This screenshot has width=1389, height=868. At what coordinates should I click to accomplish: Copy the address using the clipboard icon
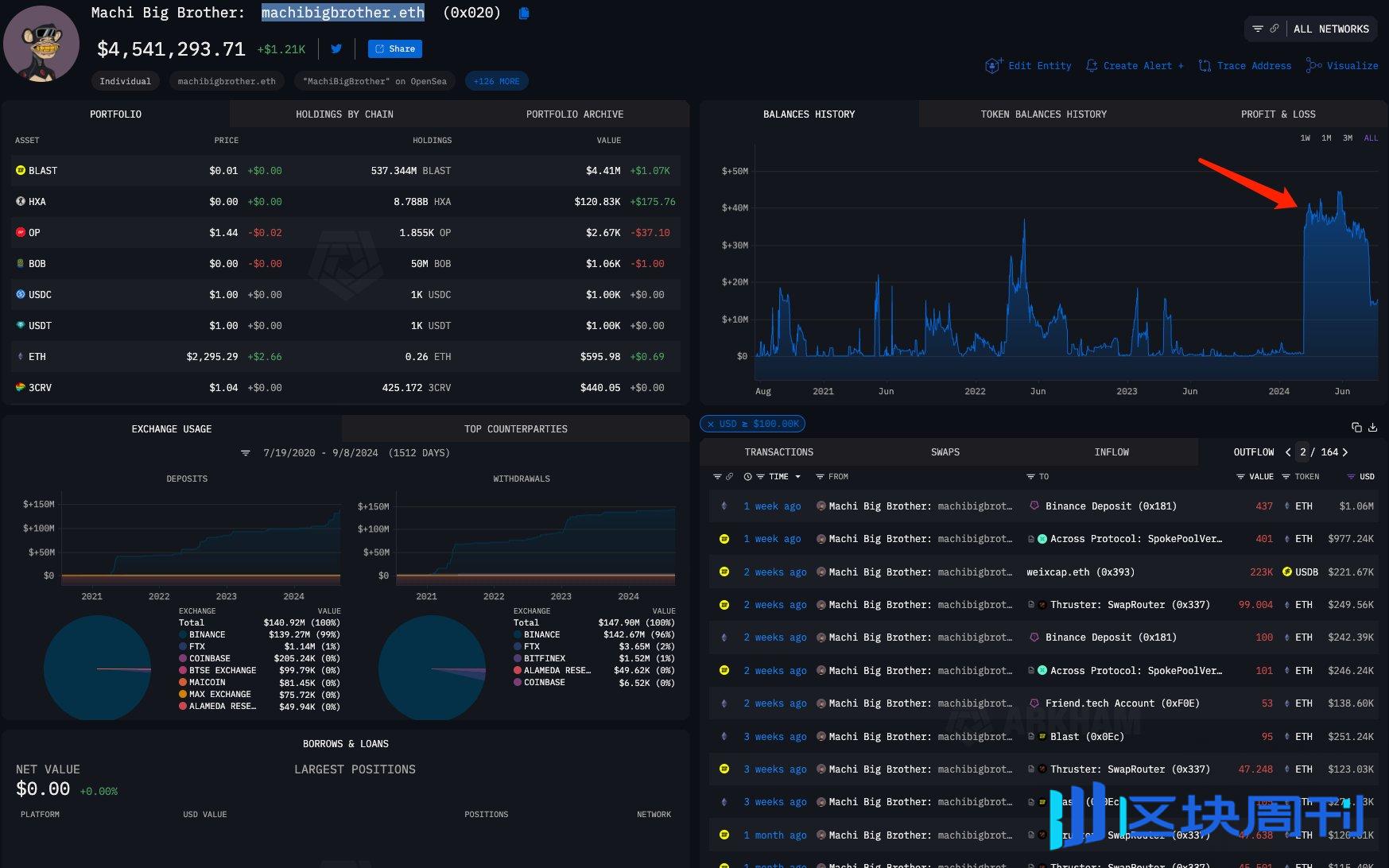pos(524,14)
